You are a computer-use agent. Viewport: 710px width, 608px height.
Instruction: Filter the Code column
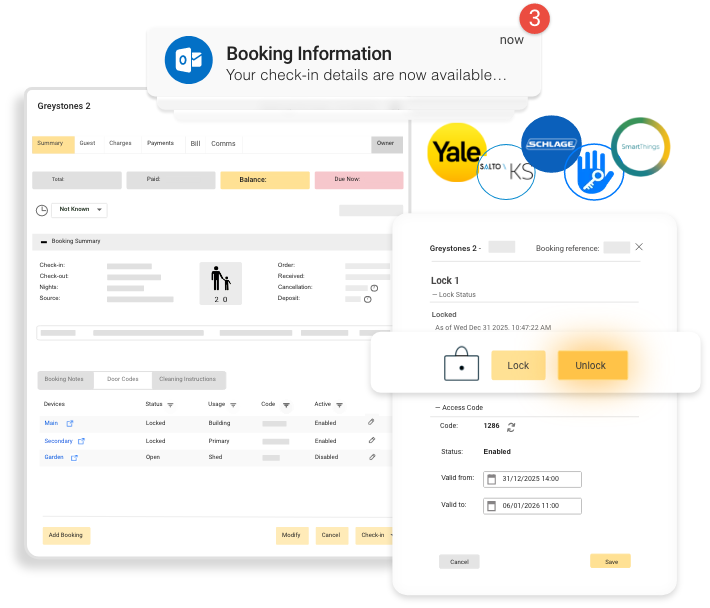click(286, 405)
